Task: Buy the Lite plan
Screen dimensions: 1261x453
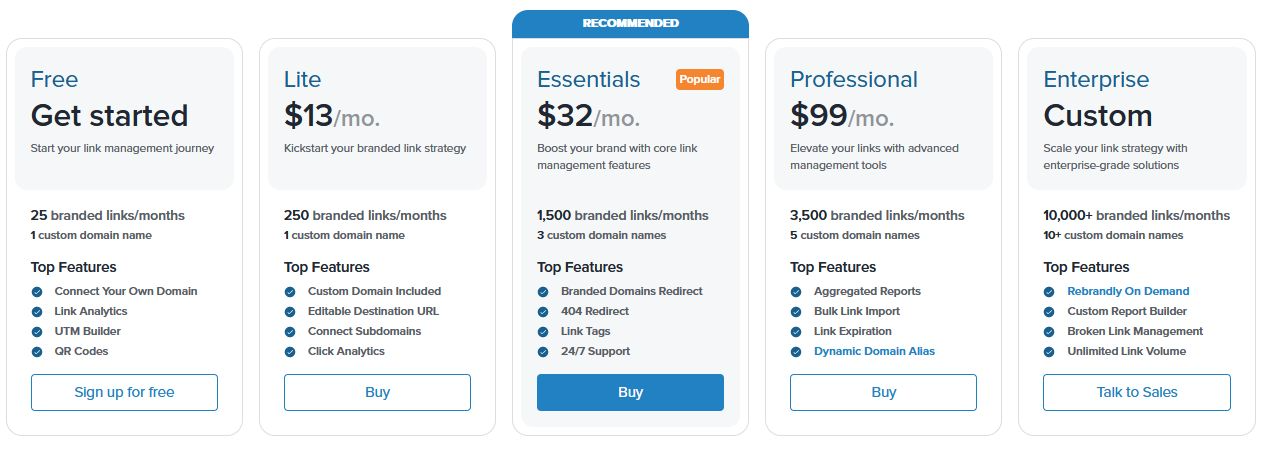Action: (377, 392)
